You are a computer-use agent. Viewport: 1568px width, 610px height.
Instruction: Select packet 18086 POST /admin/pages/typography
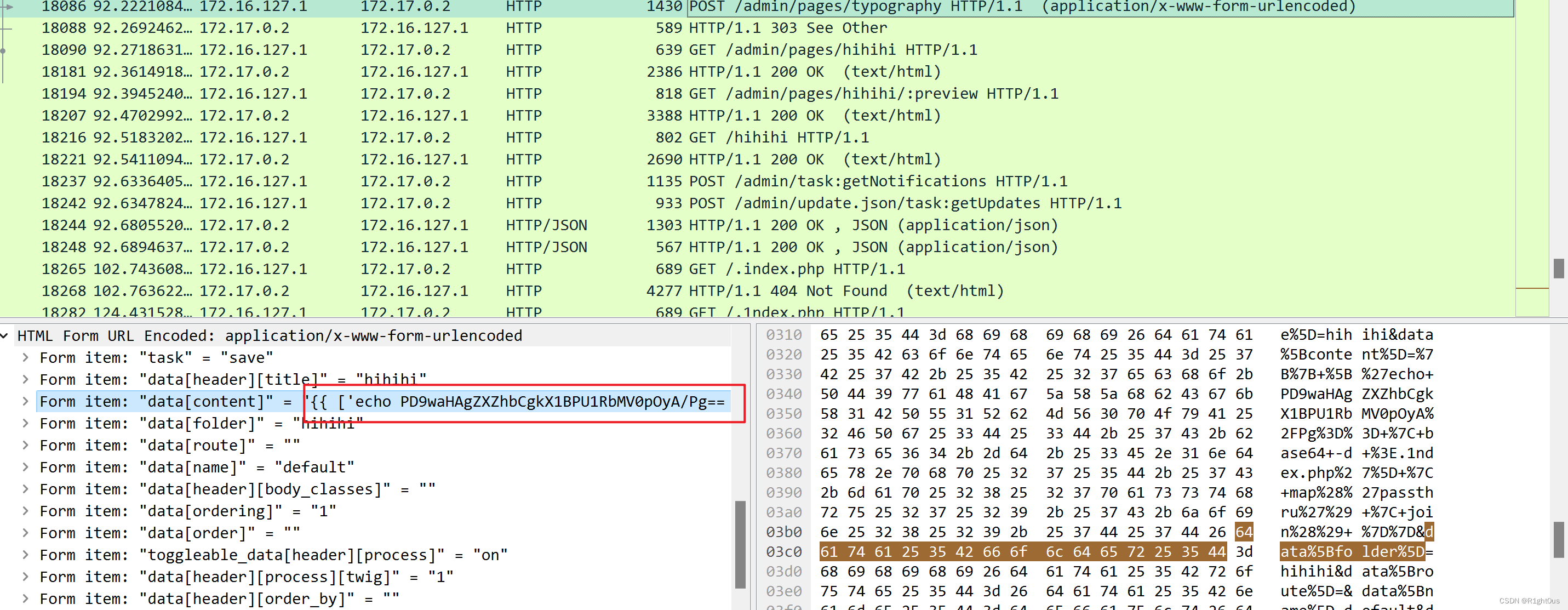click(x=757, y=7)
